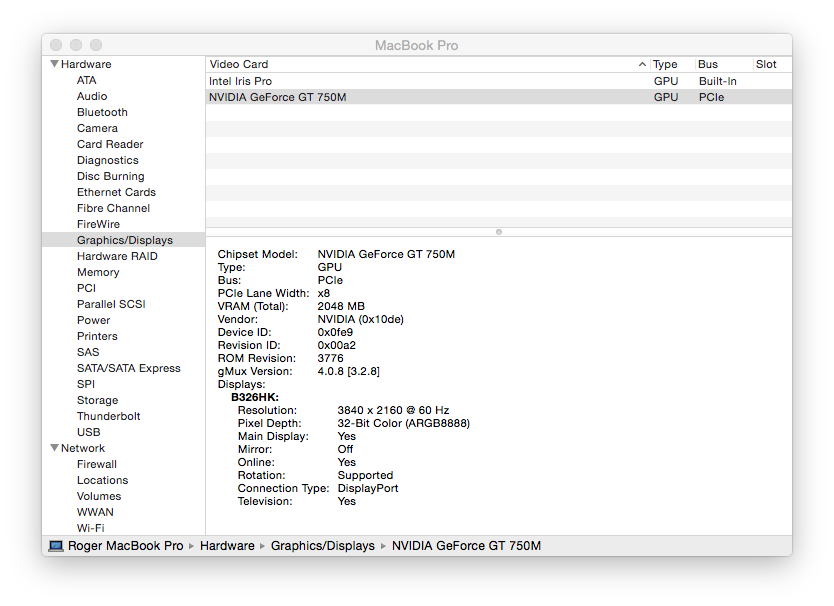Click the gMux Version 4.0.8 value
The height and width of the screenshot is (606, 834).
coord(348,371)
